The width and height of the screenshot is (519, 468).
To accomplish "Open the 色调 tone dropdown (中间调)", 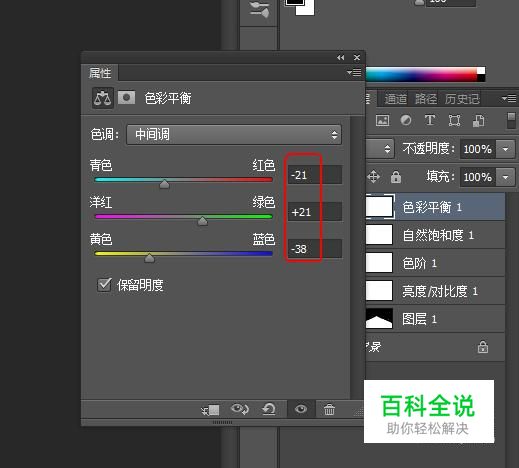I will pyautogui.click(x=234, y=135).
